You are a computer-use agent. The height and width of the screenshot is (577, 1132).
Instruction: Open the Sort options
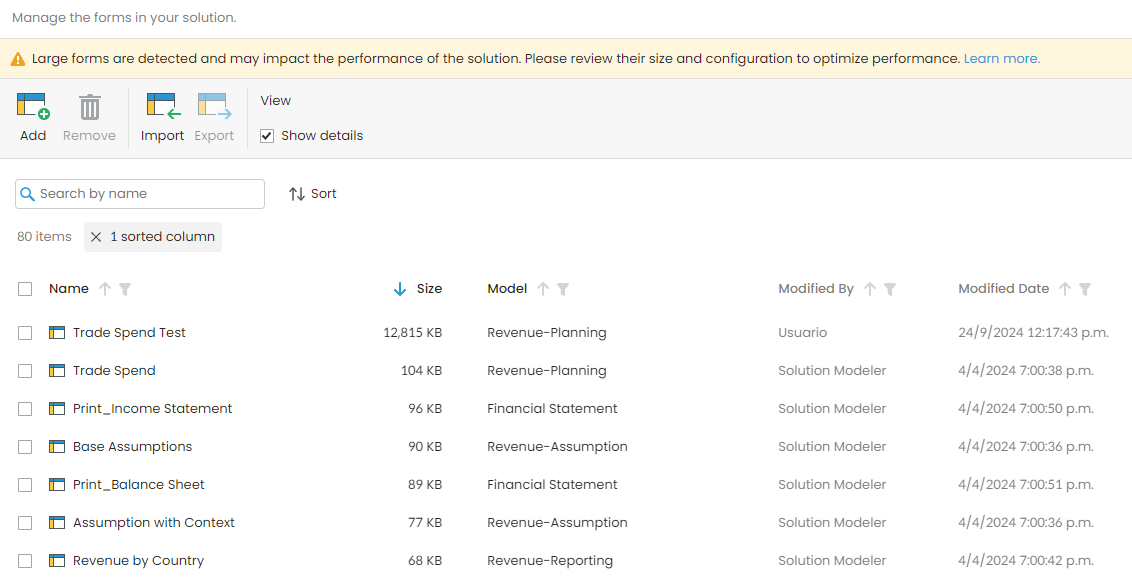coord(312,194)
